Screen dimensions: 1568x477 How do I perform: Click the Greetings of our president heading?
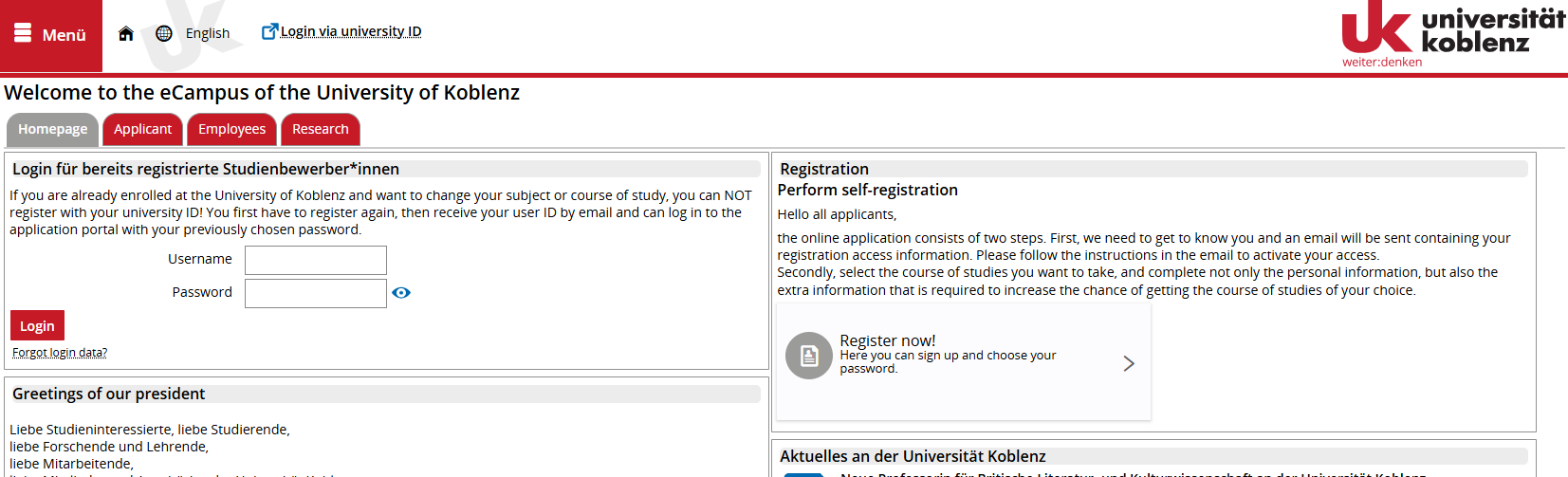109,394
